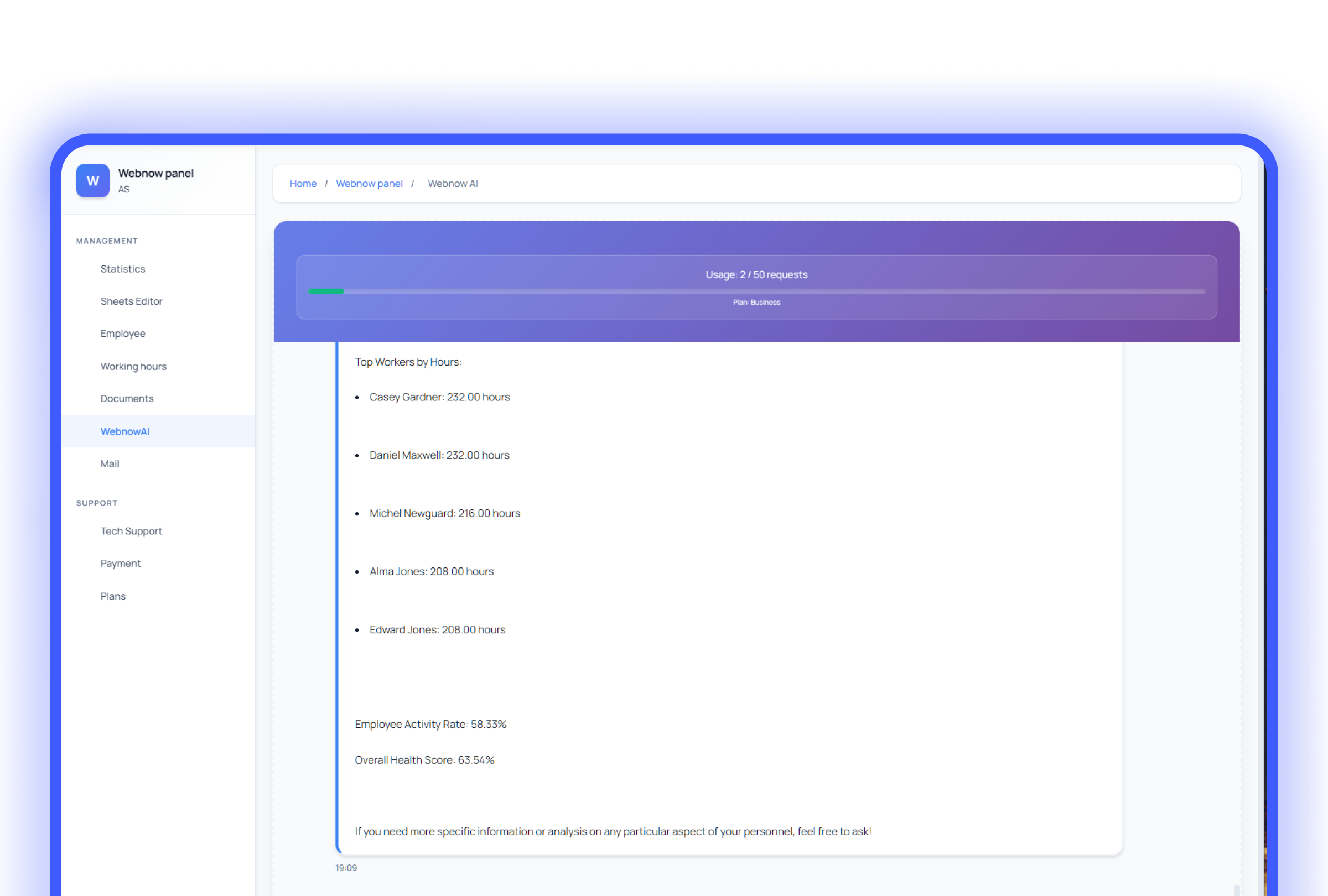Open the Plans page
1328x896 pixels.
coord(113,596)
